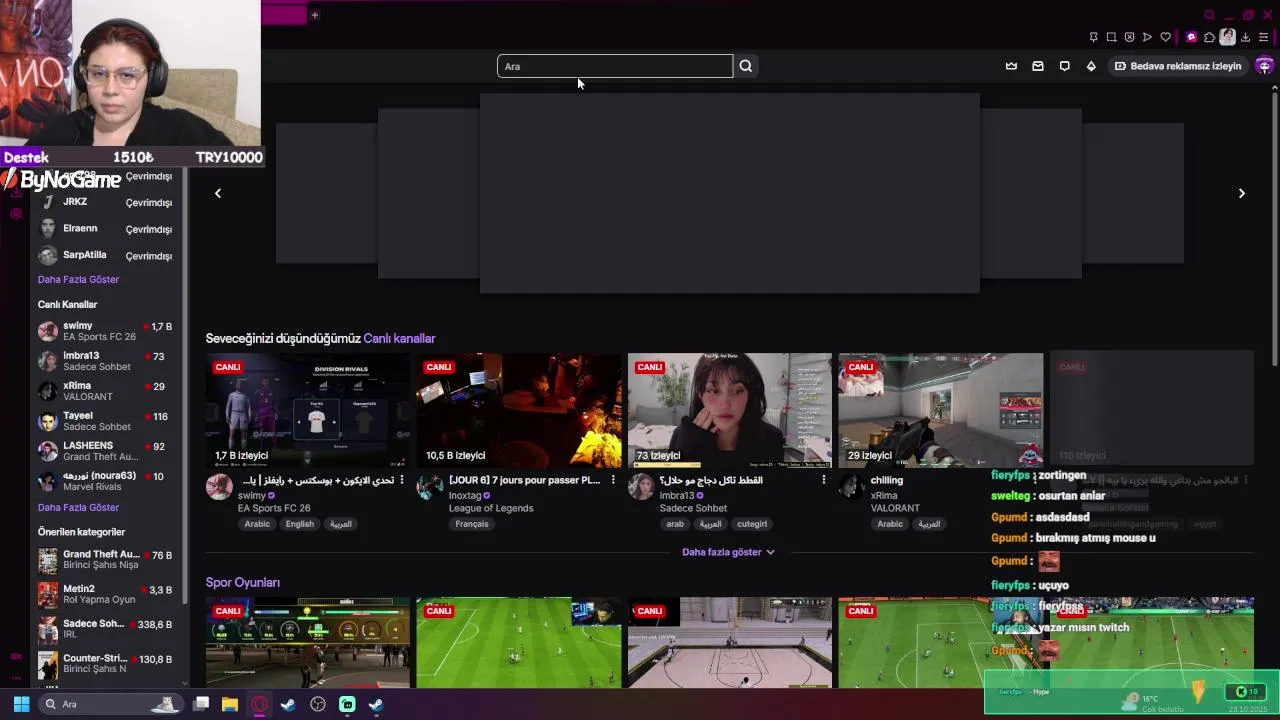Expand live channels Daha Fazla Göster link

tap(78, 508)
